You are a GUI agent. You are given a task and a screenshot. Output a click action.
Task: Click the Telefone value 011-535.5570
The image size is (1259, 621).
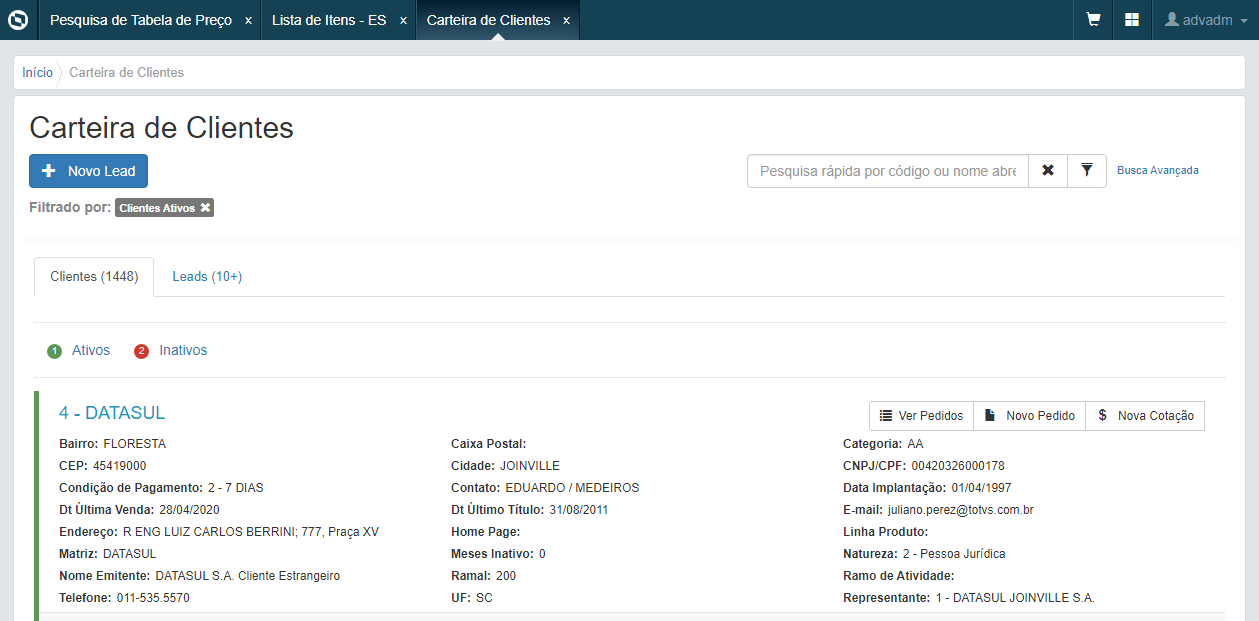(153, 598)
